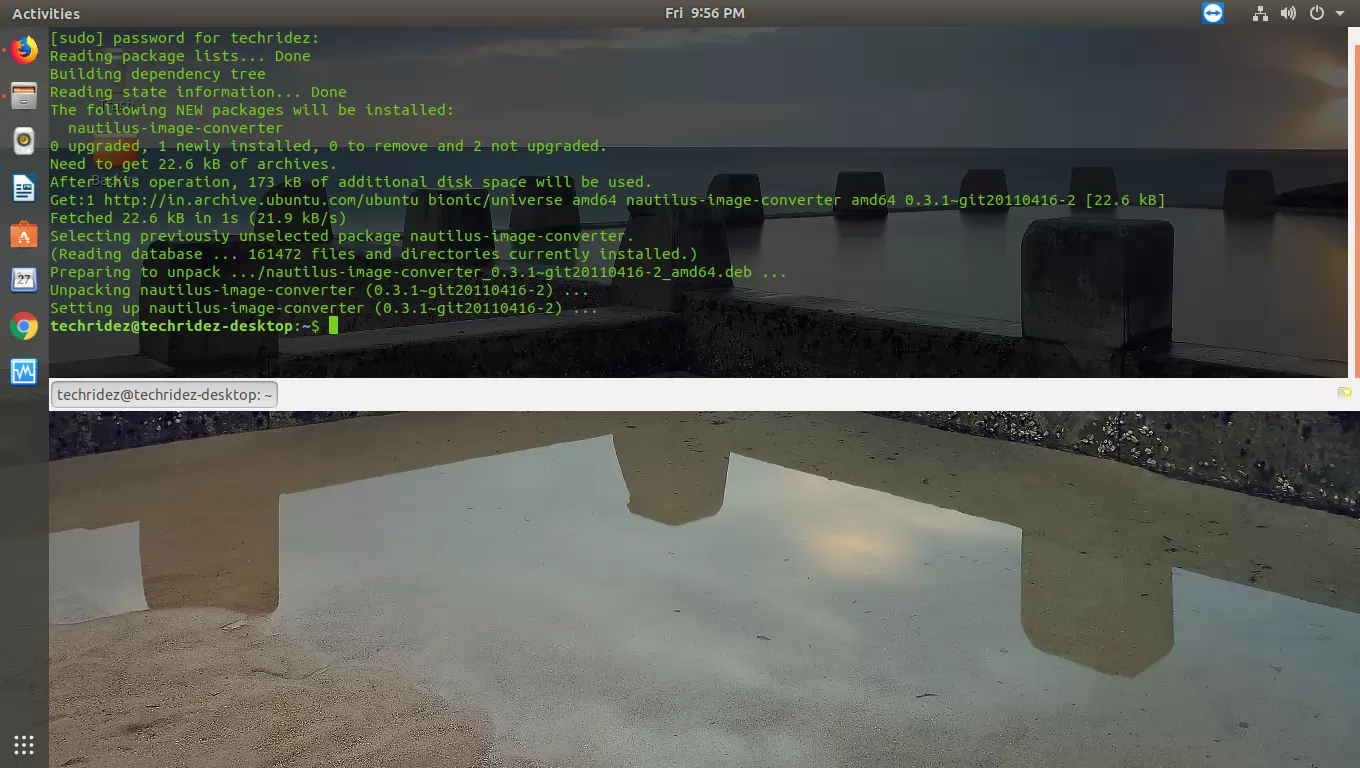Click 'Reading state information... Done' line

pyautogui.click(x=198, y=92)
